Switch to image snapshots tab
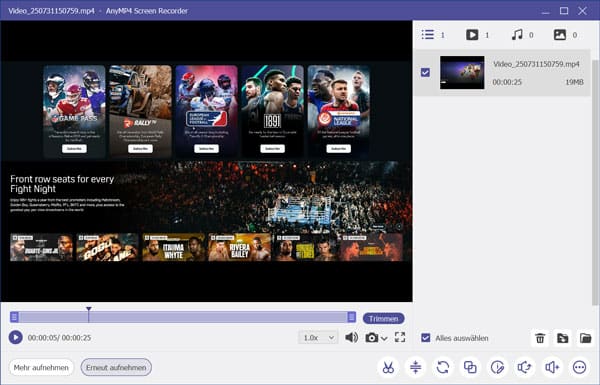This screenshot has width=600, height=385. pos(565,35)
